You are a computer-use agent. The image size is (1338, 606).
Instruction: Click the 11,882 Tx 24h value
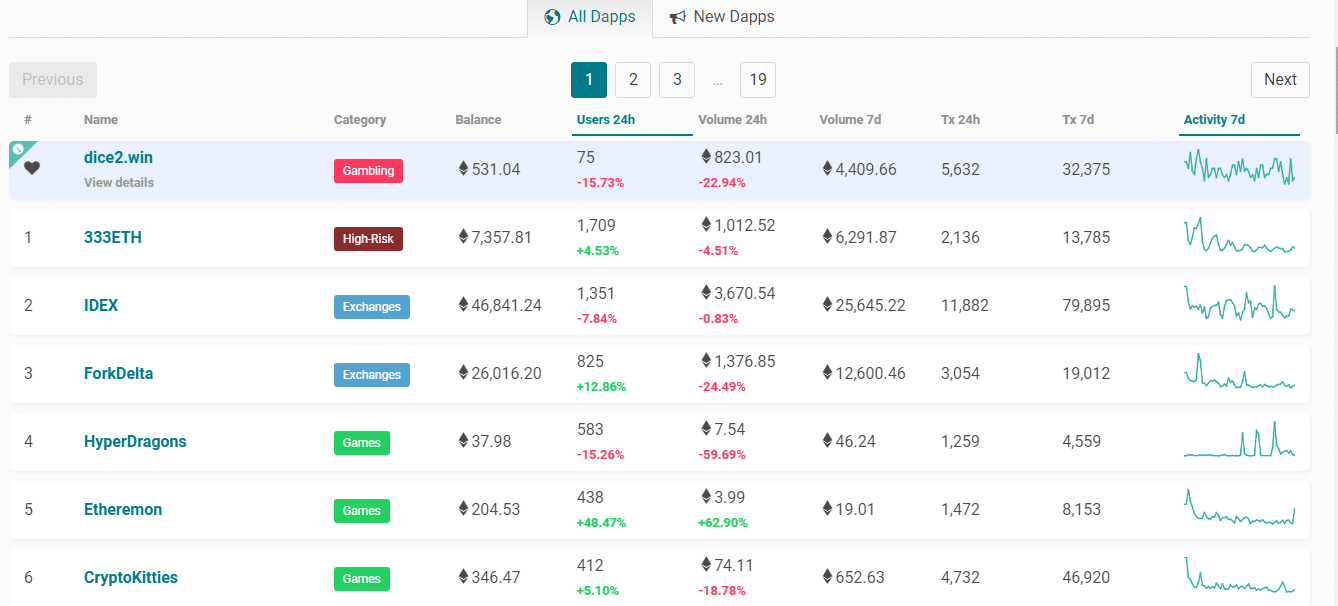pyautogui.click(x=965, y=306)
